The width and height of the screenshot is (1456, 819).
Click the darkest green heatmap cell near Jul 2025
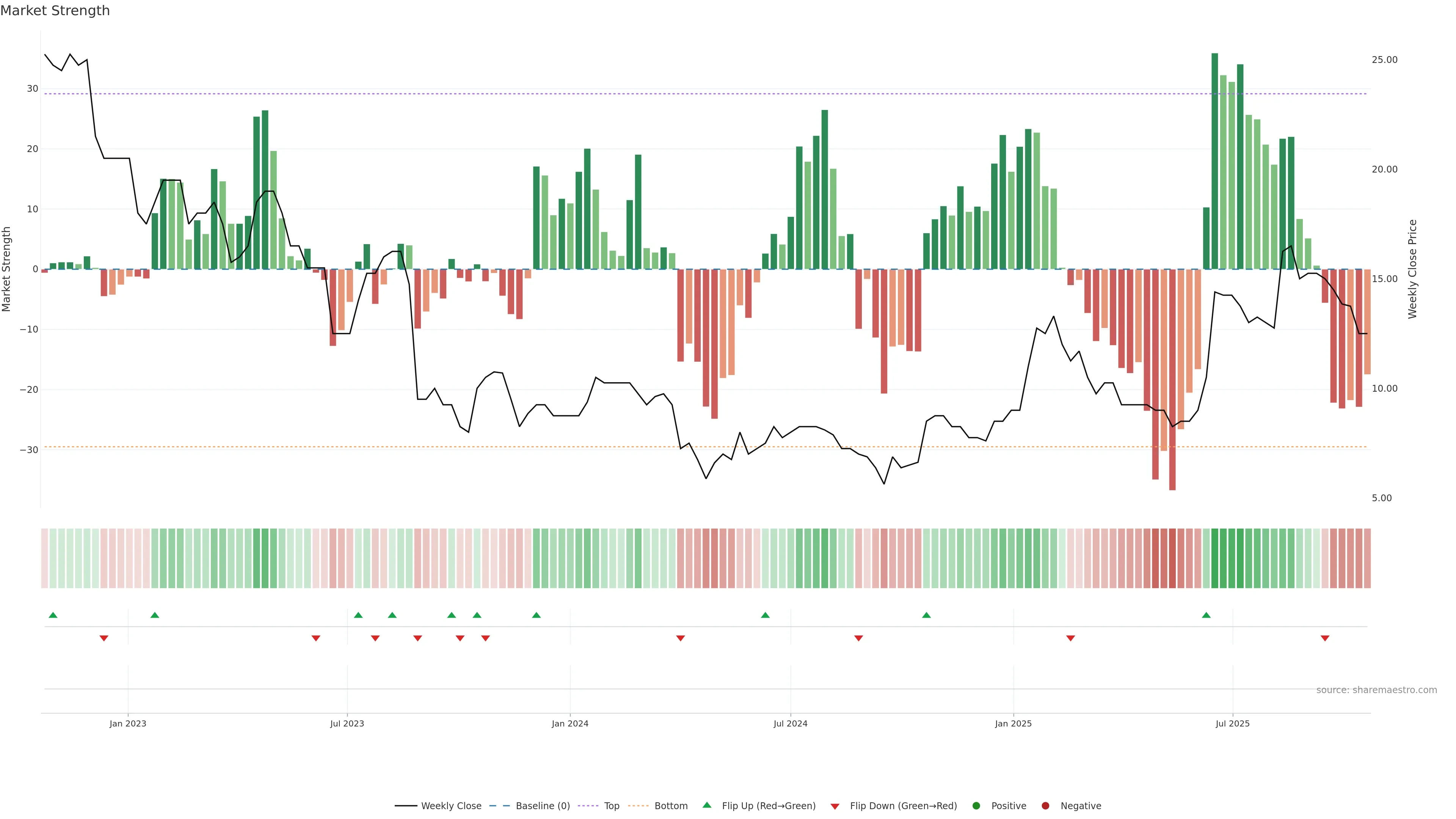1214,559
